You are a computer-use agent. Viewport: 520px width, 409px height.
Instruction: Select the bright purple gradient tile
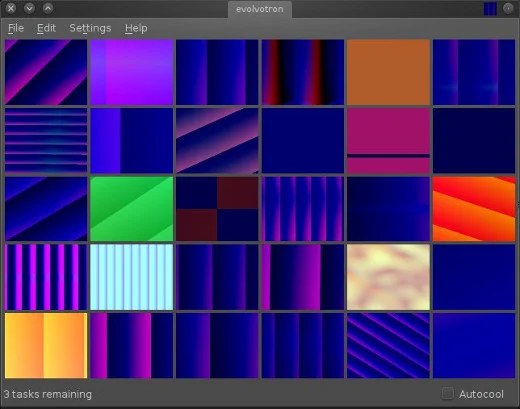(x=132, y=72)
